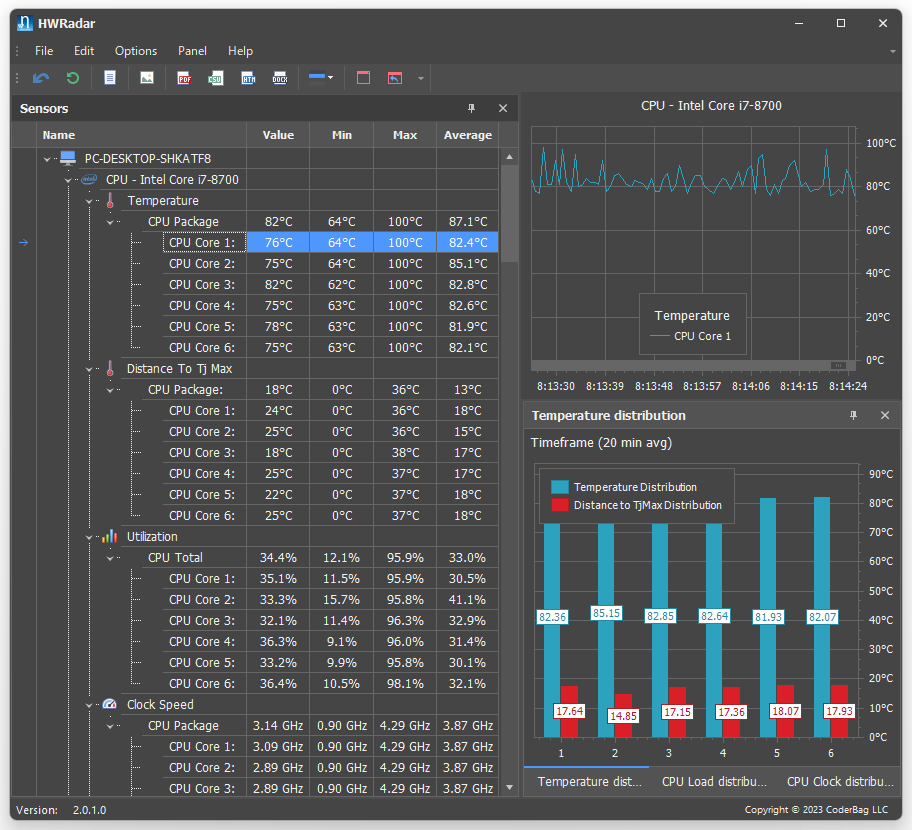Export sensor data as CSV

pyautogui.click(x=216, y=78)
